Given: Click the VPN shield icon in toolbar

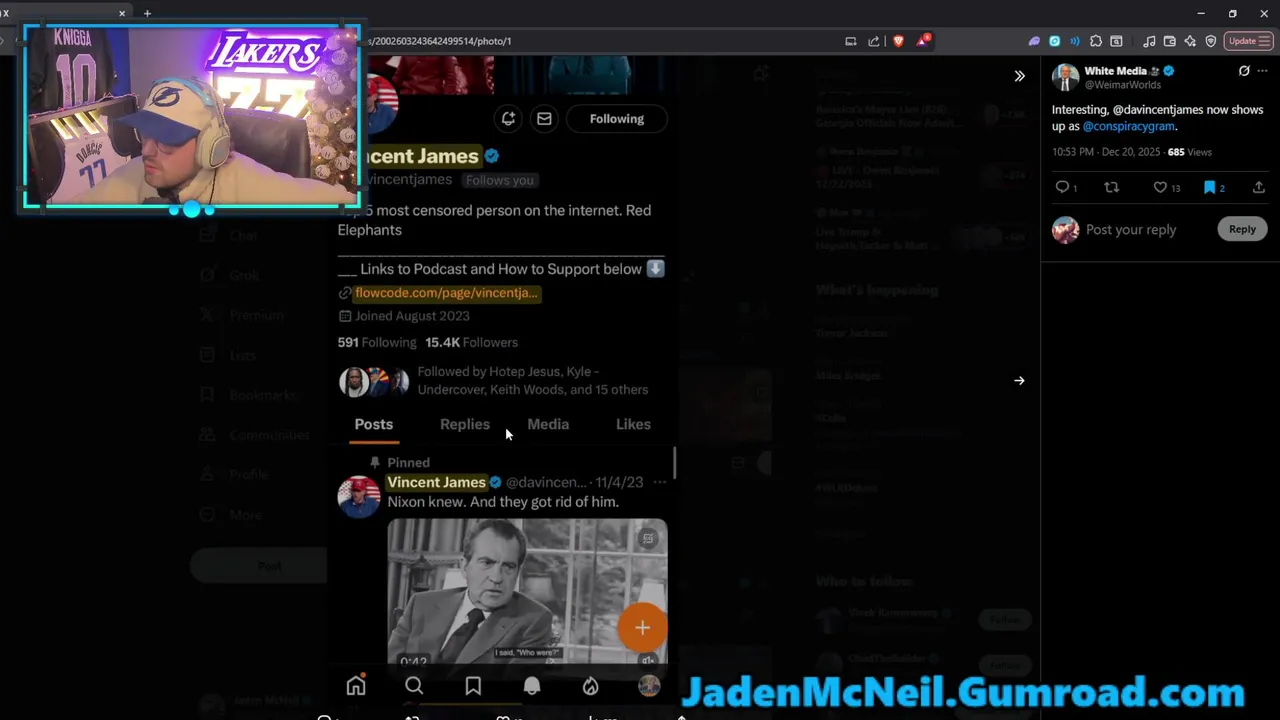Looking at the screenshot, I should click(1210, 41).
